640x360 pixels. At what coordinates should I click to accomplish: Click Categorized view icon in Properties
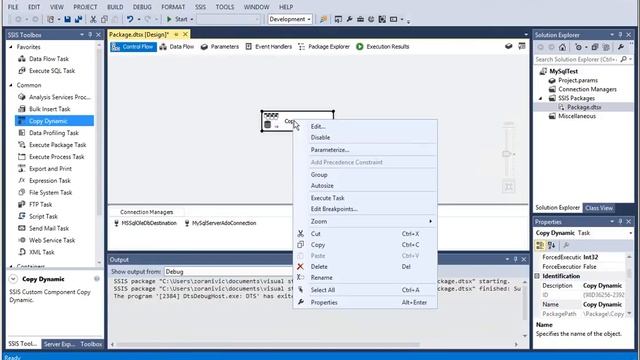pos(540,245)
